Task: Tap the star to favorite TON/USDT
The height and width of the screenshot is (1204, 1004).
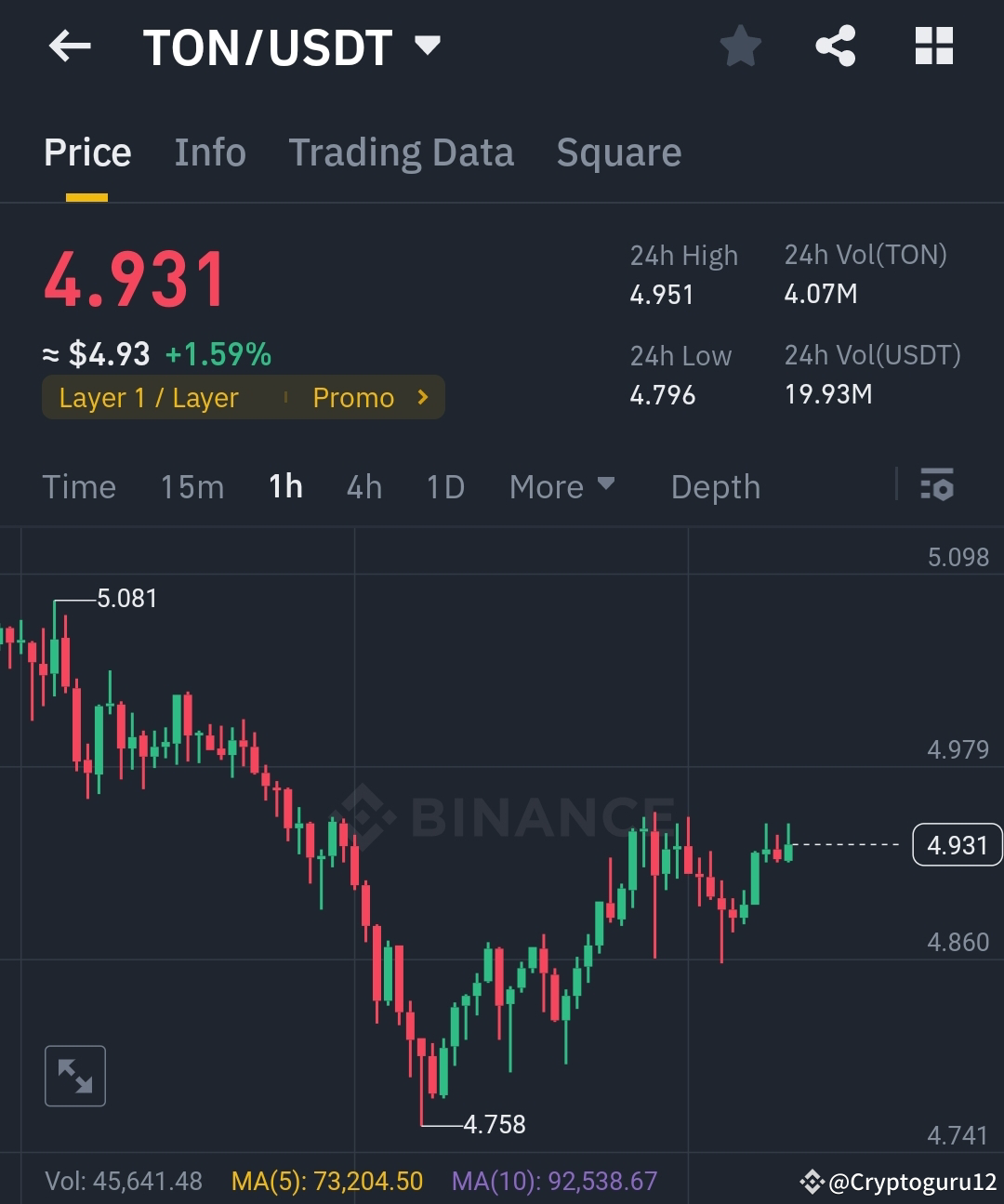Action: pyautogui.click(x=741, y=45)
